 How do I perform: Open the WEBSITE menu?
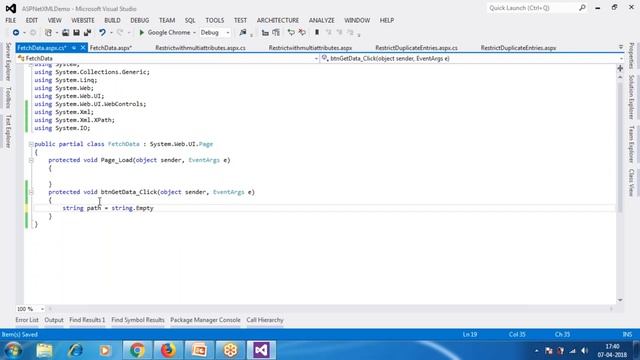point(83,20)
